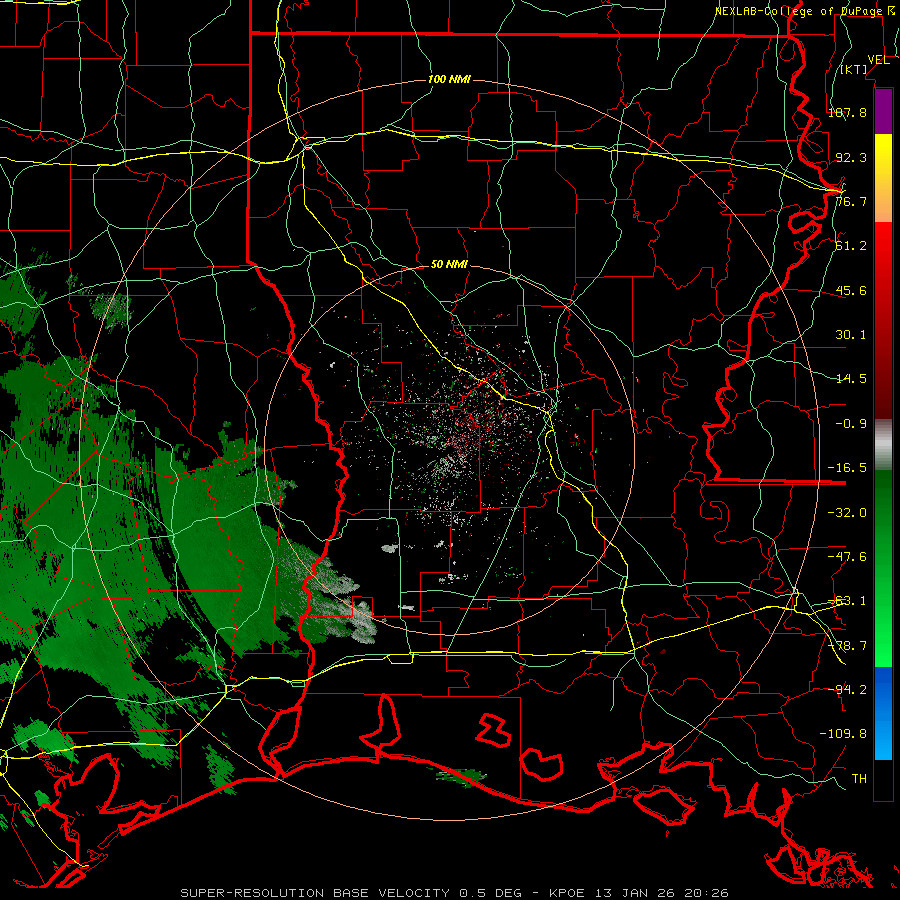Click the 30.1 legend value

(851, 335)
